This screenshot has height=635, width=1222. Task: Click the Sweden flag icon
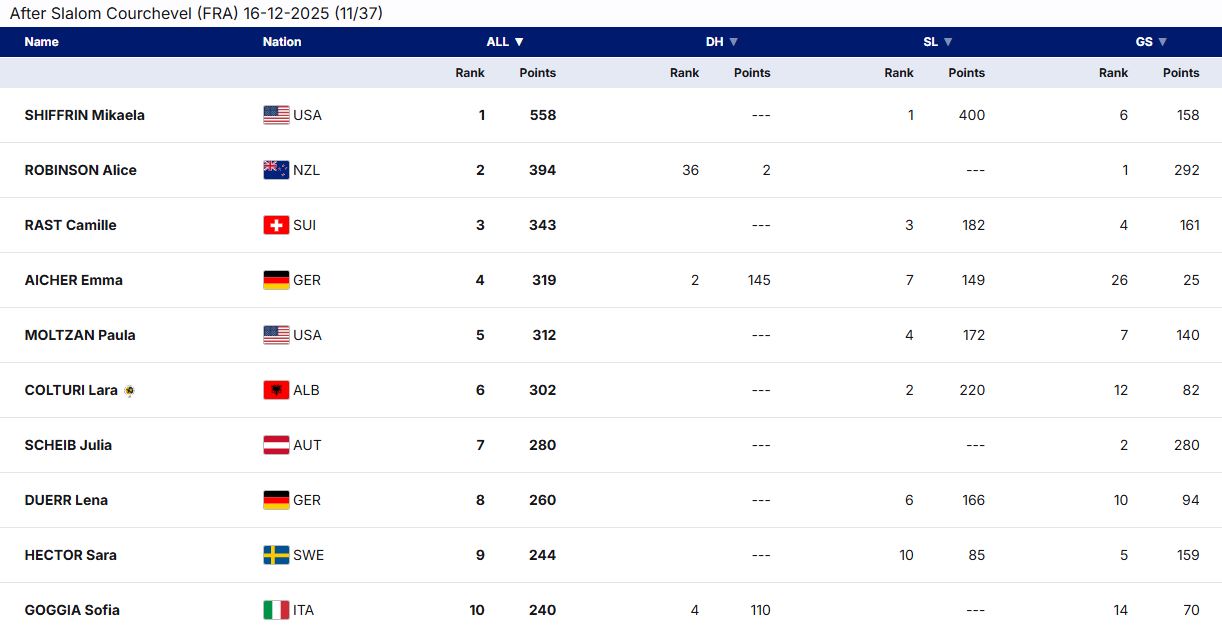(x=276, y=555)
